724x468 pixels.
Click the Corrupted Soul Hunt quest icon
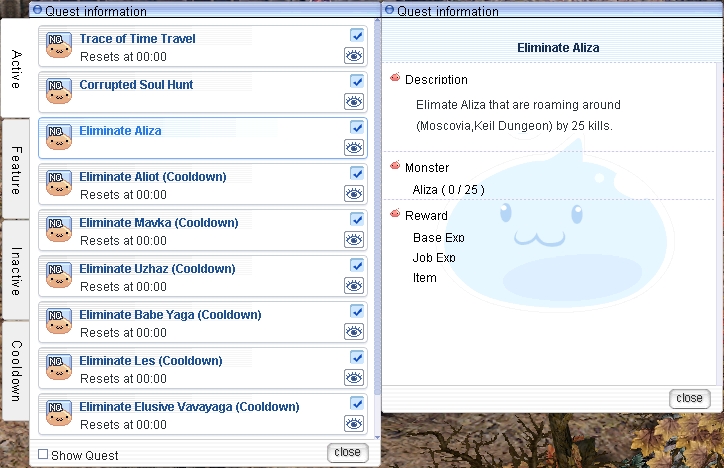point(58,92)
